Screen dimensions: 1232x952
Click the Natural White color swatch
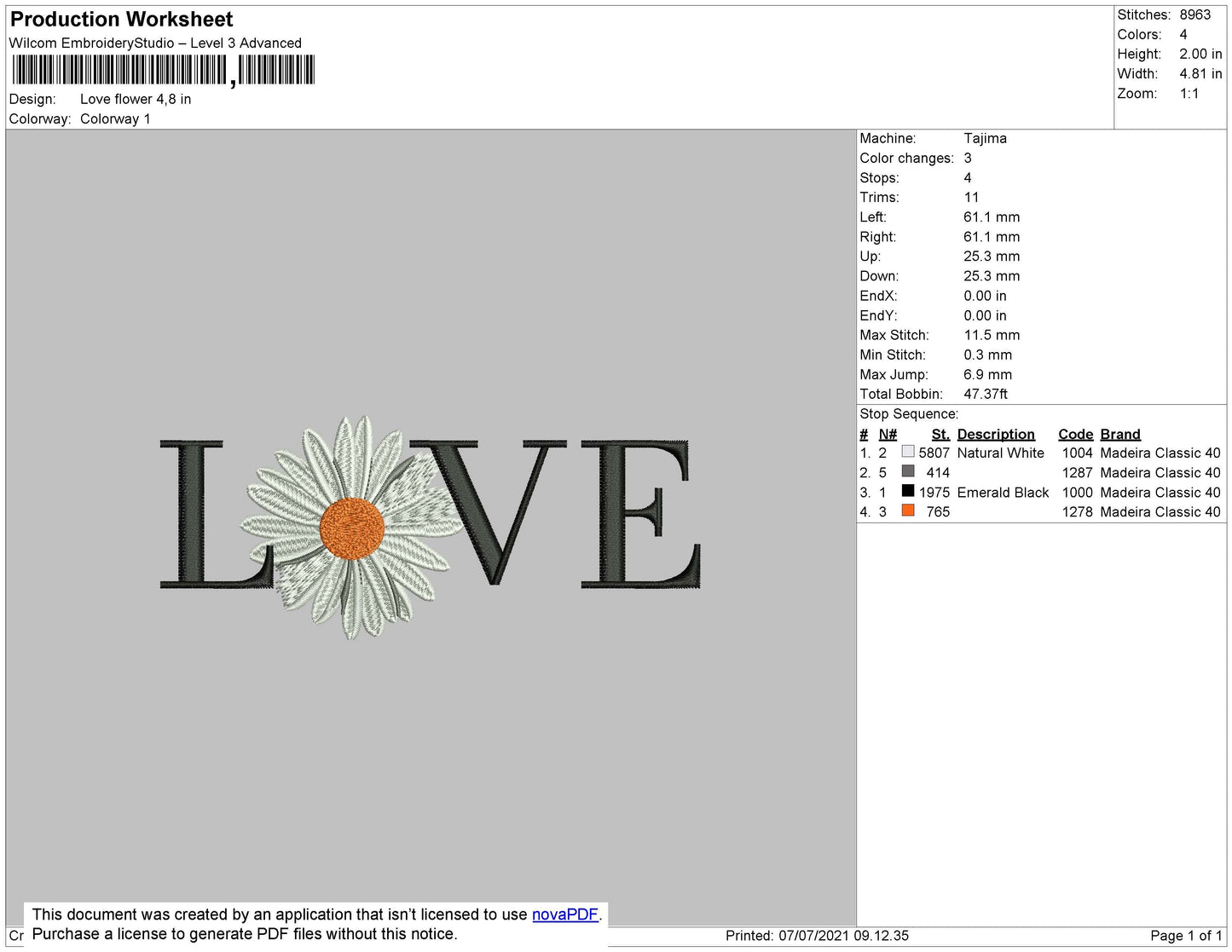[x=908, y=452]
